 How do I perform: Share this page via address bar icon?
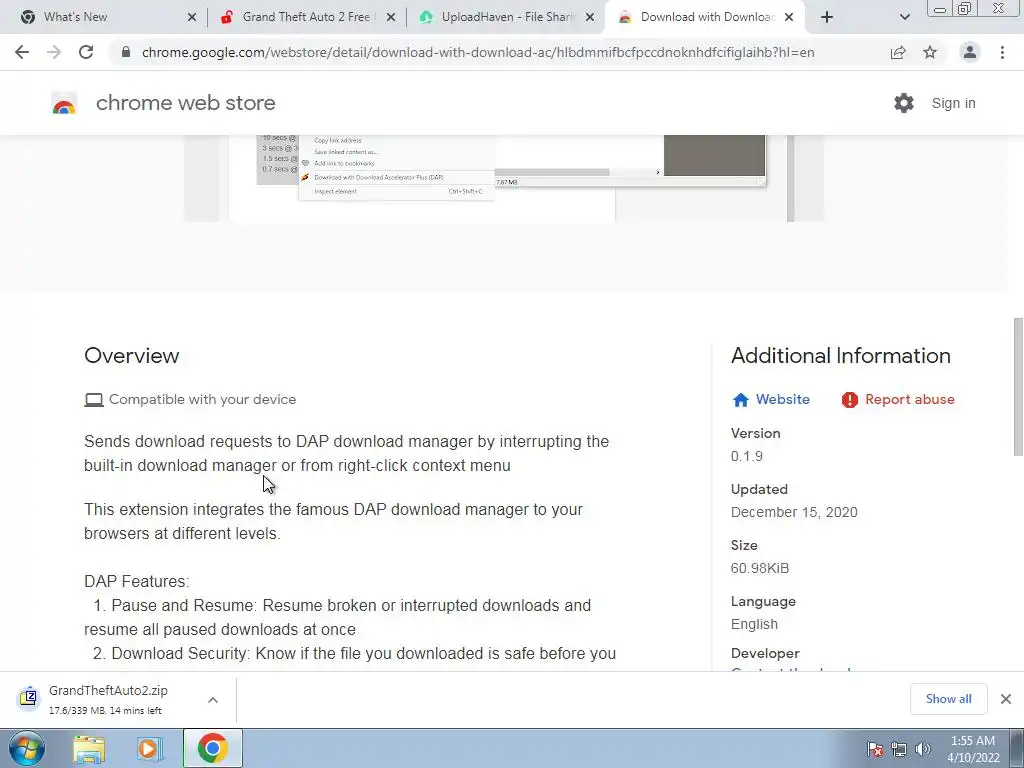[898, 52]
